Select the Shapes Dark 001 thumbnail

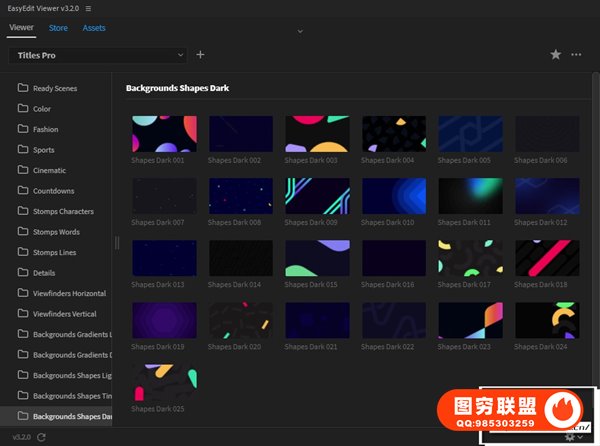click(164, 134)
